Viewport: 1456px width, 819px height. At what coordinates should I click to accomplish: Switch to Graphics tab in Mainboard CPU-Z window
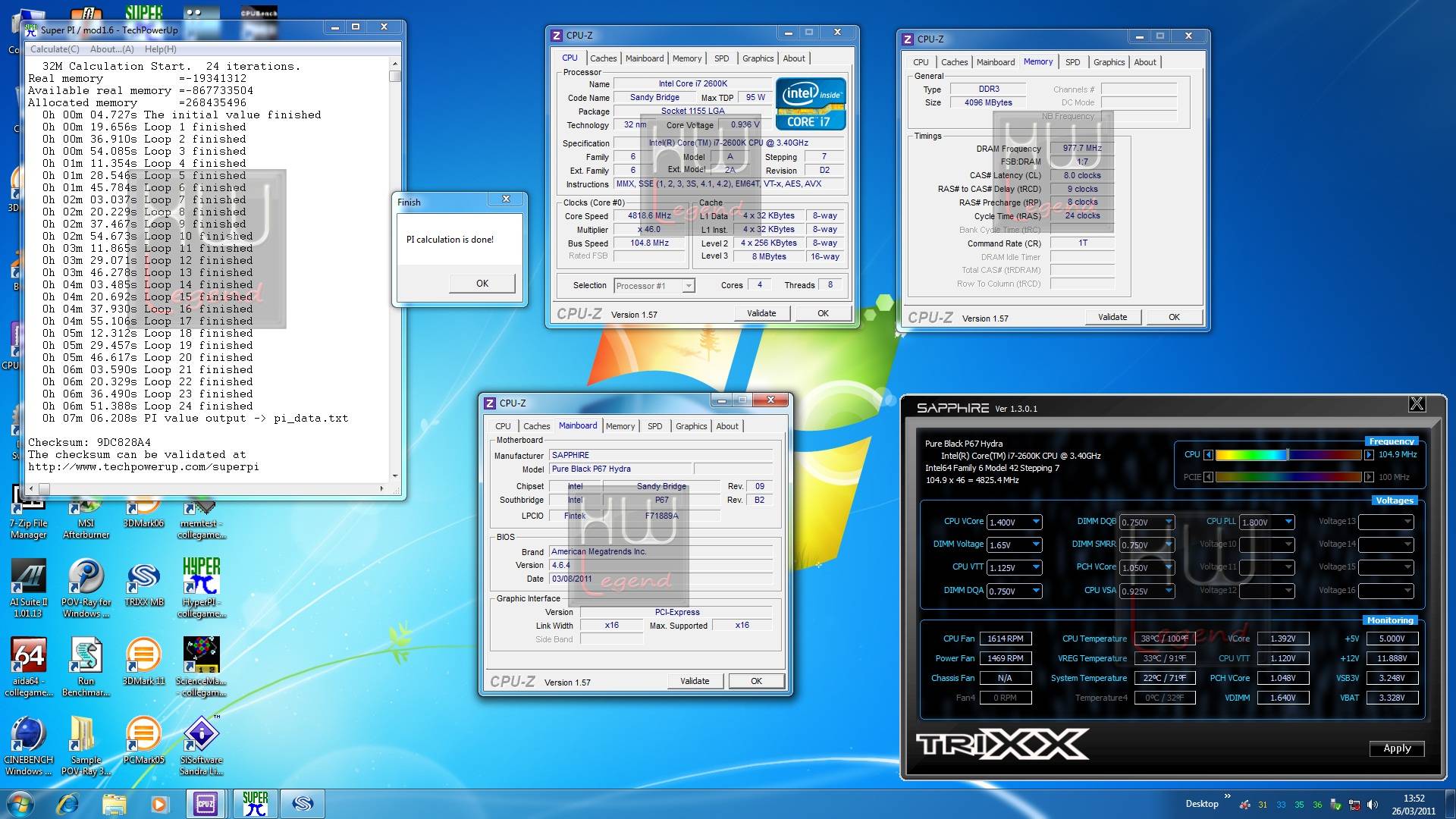[x=691, y=426]
